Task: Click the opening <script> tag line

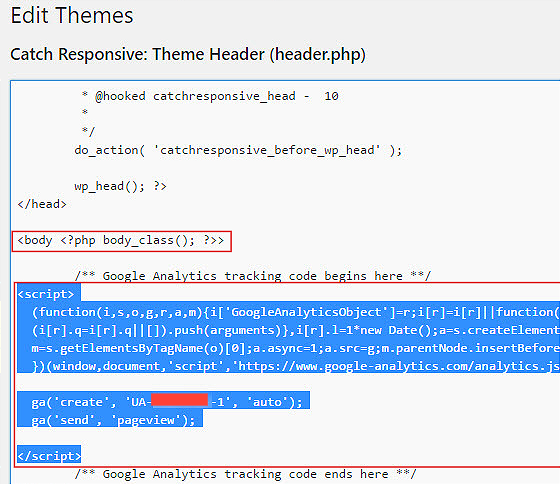Action: coord(46,294)
